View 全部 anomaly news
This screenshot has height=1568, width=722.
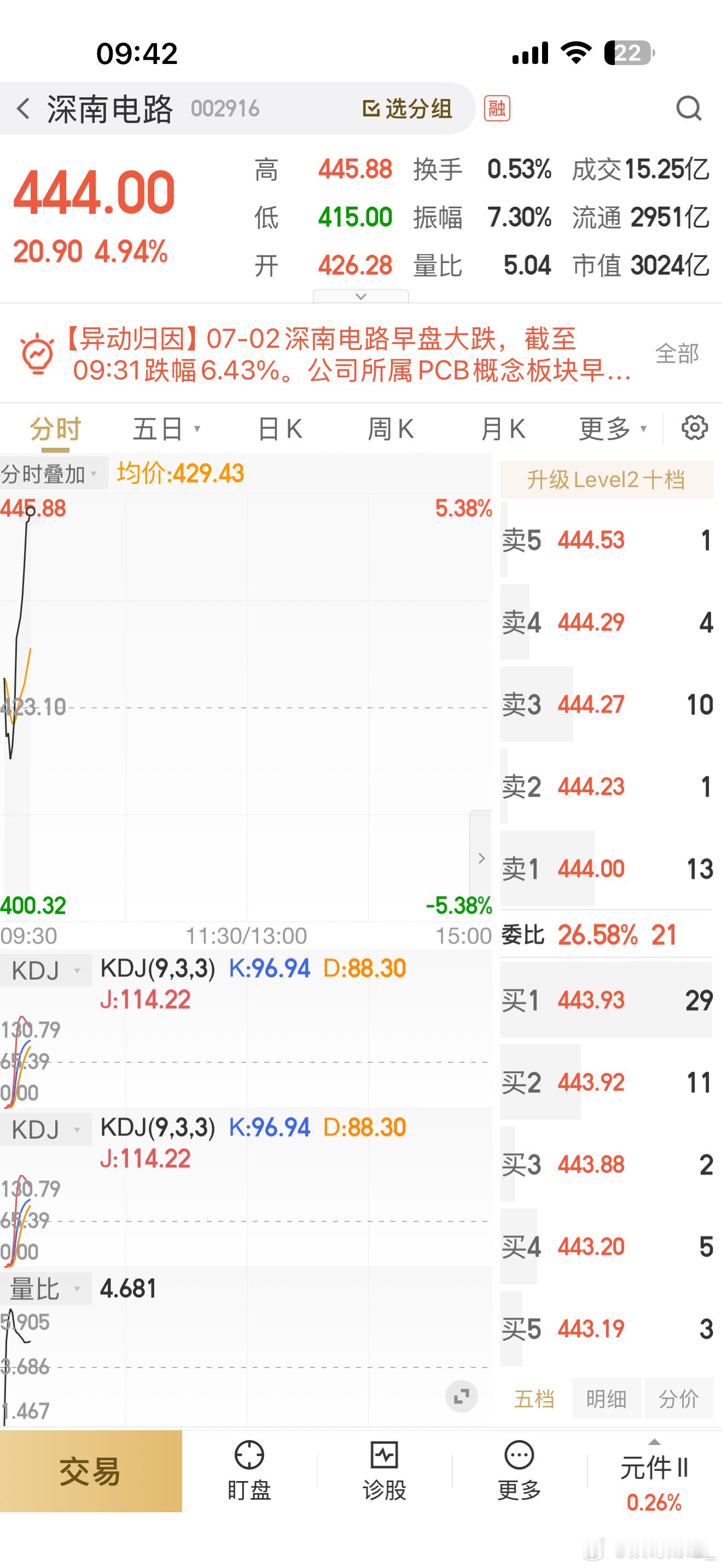(677, 354)
